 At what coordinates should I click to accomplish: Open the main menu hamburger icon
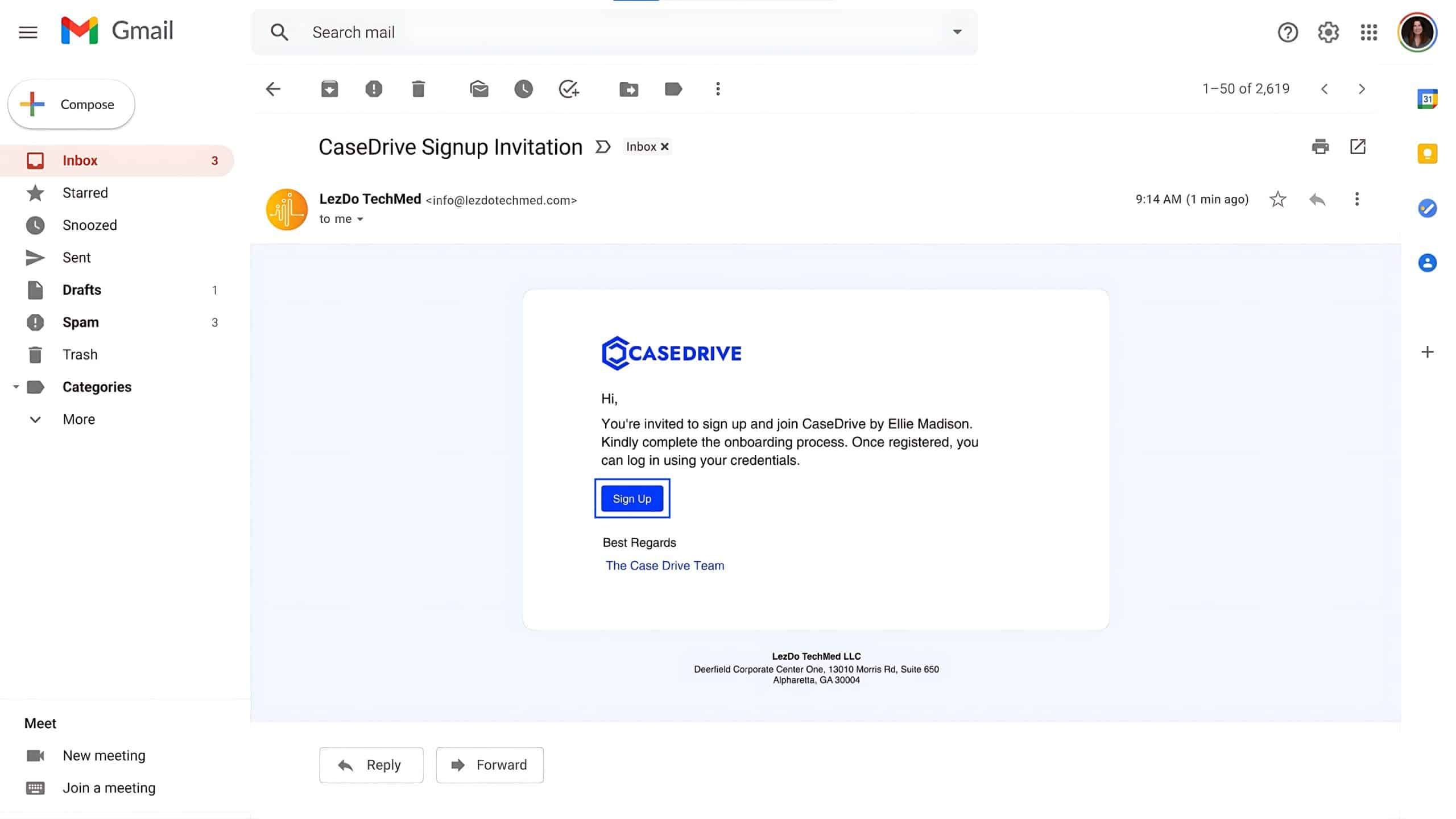[28, 32]
